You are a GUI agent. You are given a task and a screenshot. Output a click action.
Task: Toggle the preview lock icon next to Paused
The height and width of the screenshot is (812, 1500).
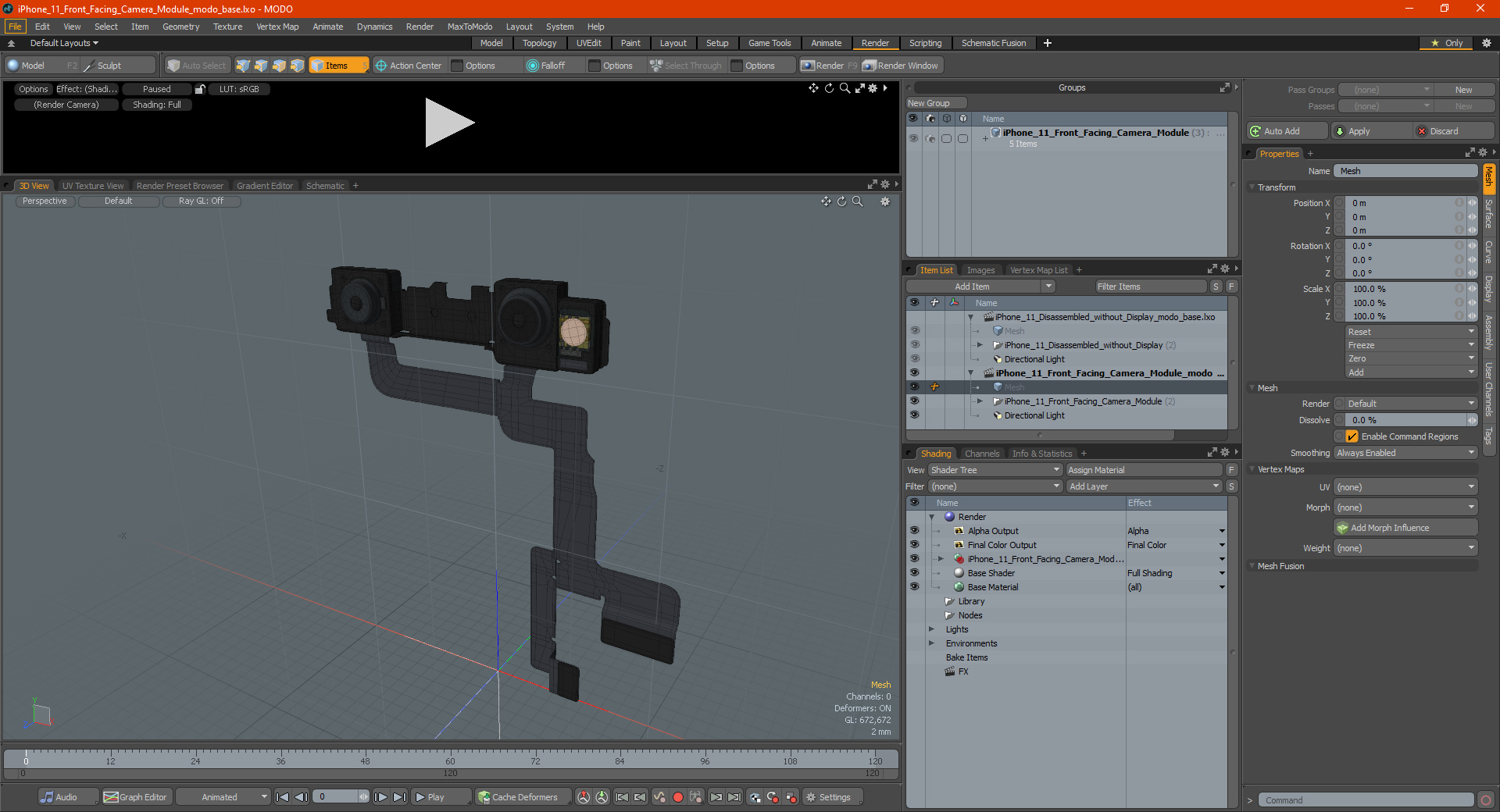click(200, 89)
